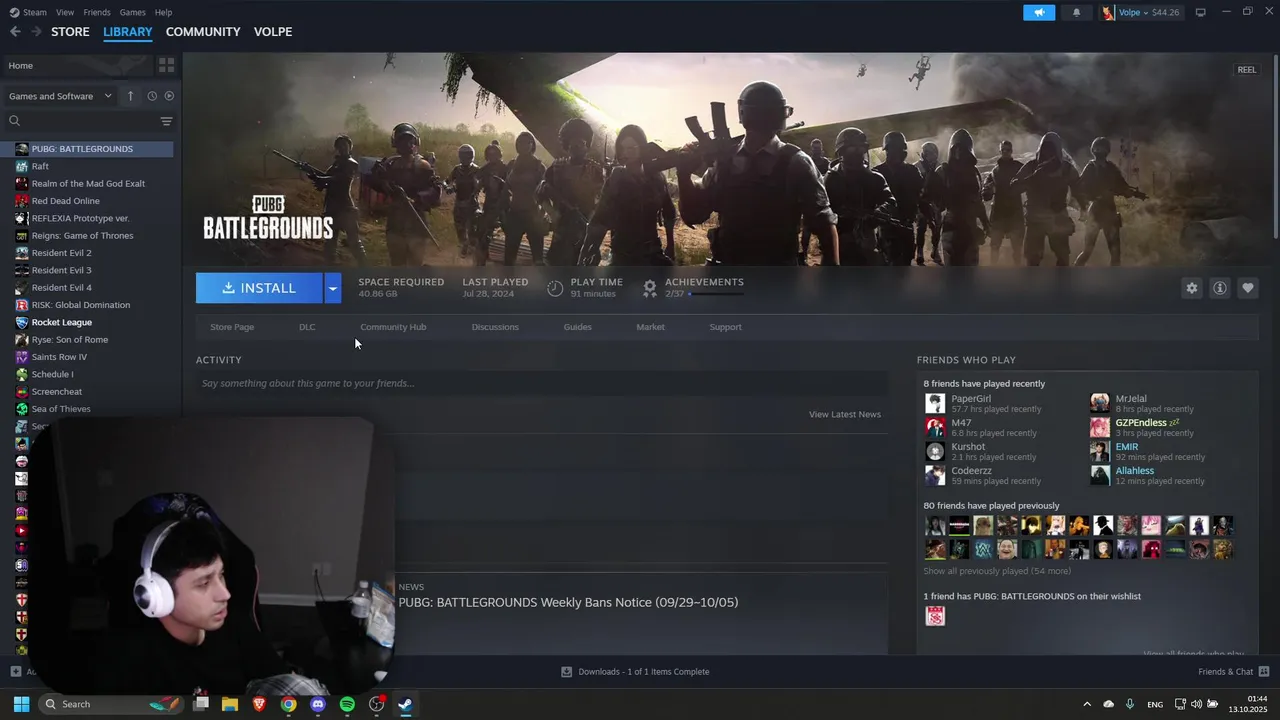This screenshot has width=1280, height=720.
Task: Open the Friends menu
Action: pos(97,12)
